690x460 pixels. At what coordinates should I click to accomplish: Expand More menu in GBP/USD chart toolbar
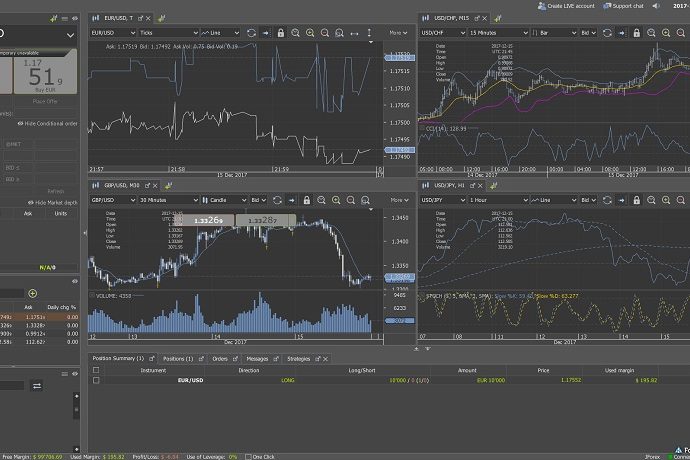coord(400,200)
